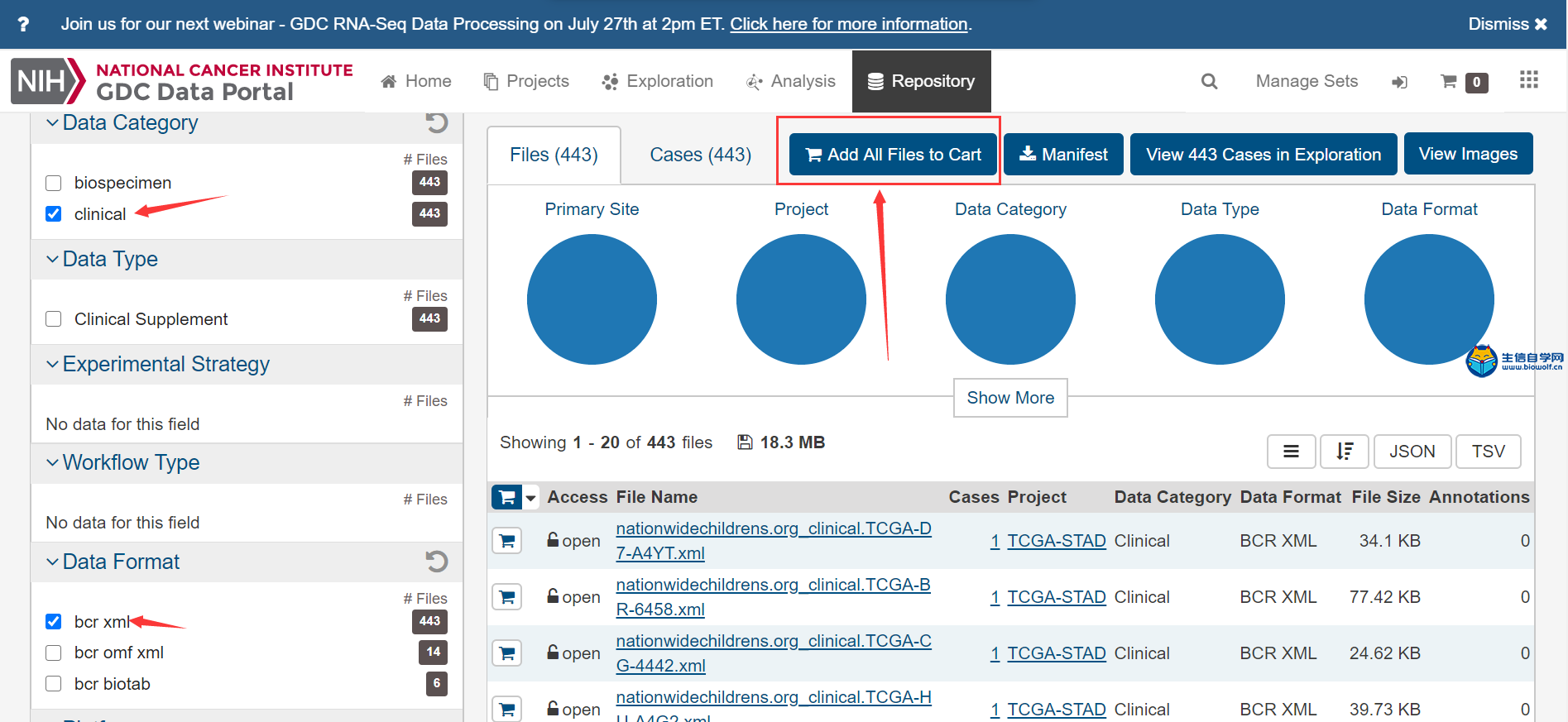Check the Clinical Supplement checkbox
Screen dimensions: 1568x722
tap(54, 319)
